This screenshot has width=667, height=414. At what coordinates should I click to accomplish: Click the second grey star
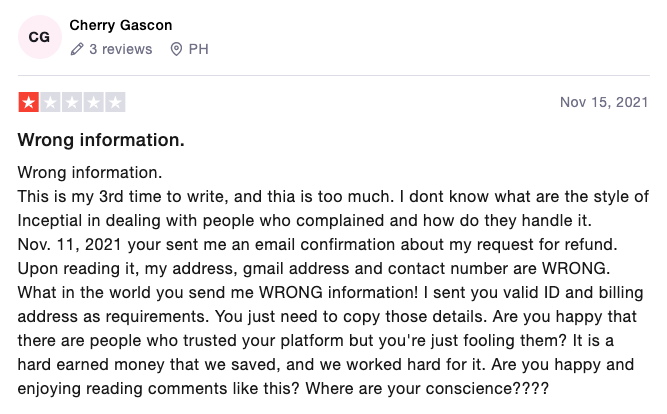tap(50, 102)
